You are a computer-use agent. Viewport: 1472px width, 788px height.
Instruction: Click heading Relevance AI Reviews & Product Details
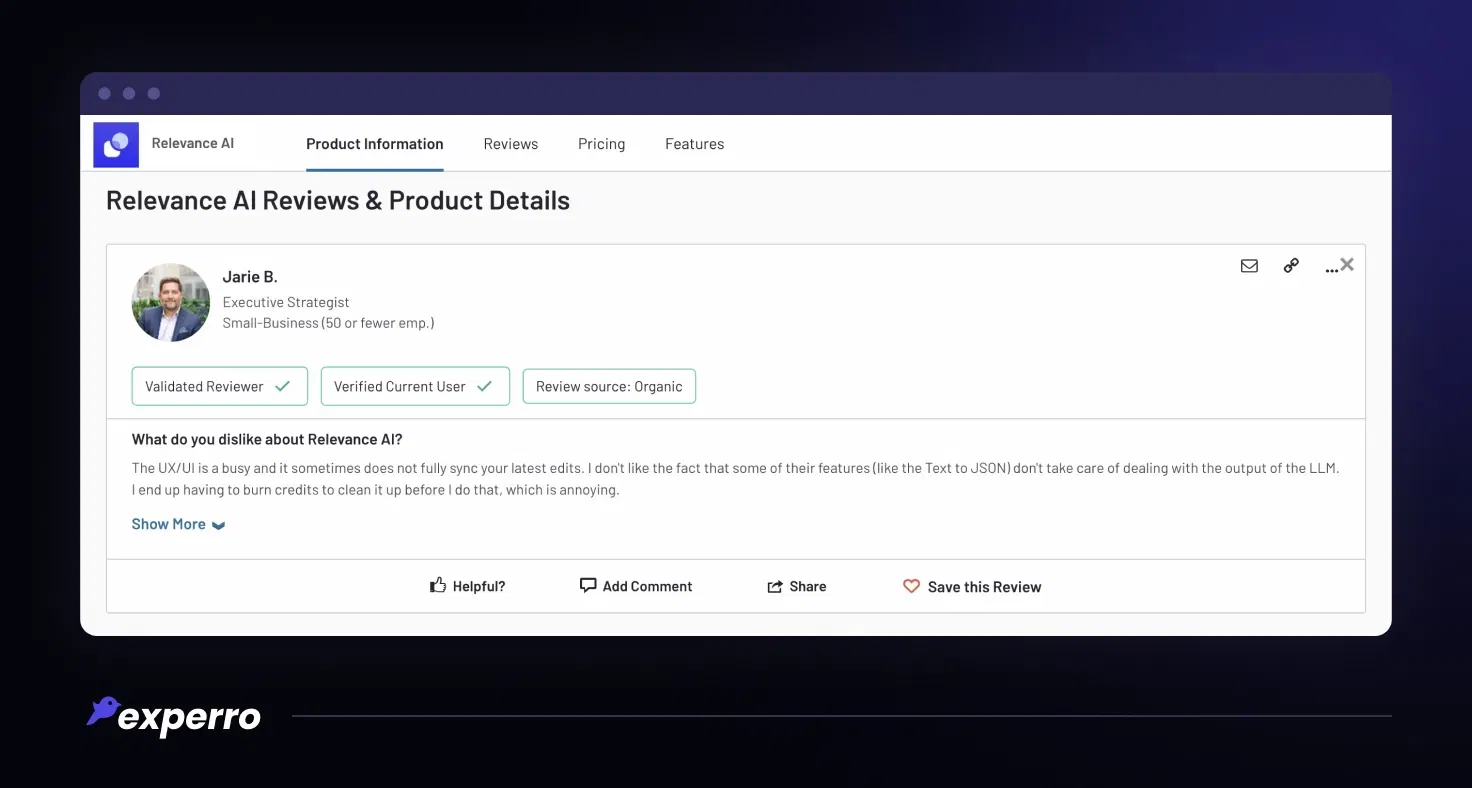tap(338, 200)
